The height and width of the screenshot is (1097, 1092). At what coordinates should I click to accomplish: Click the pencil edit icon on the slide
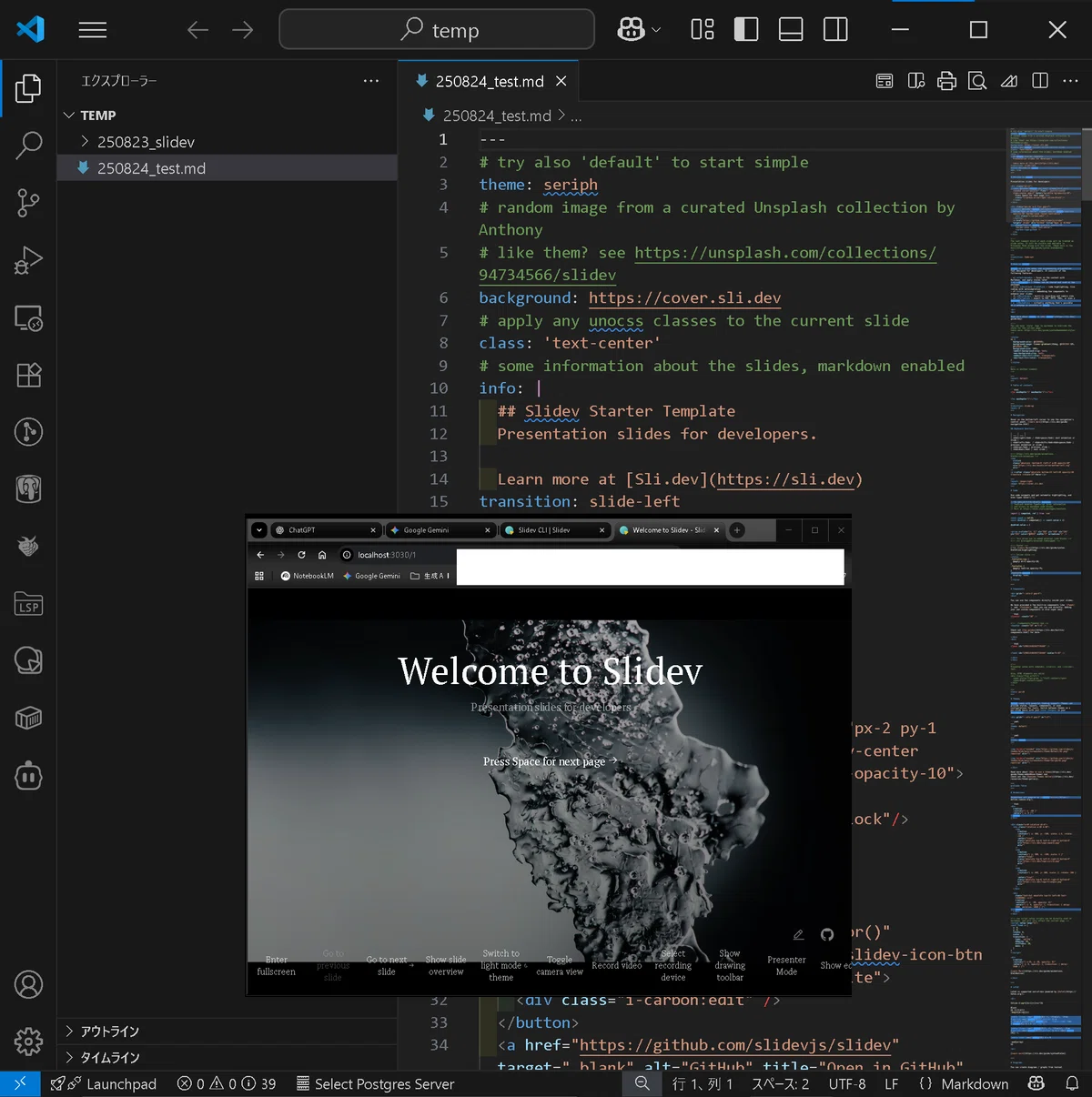798,934
